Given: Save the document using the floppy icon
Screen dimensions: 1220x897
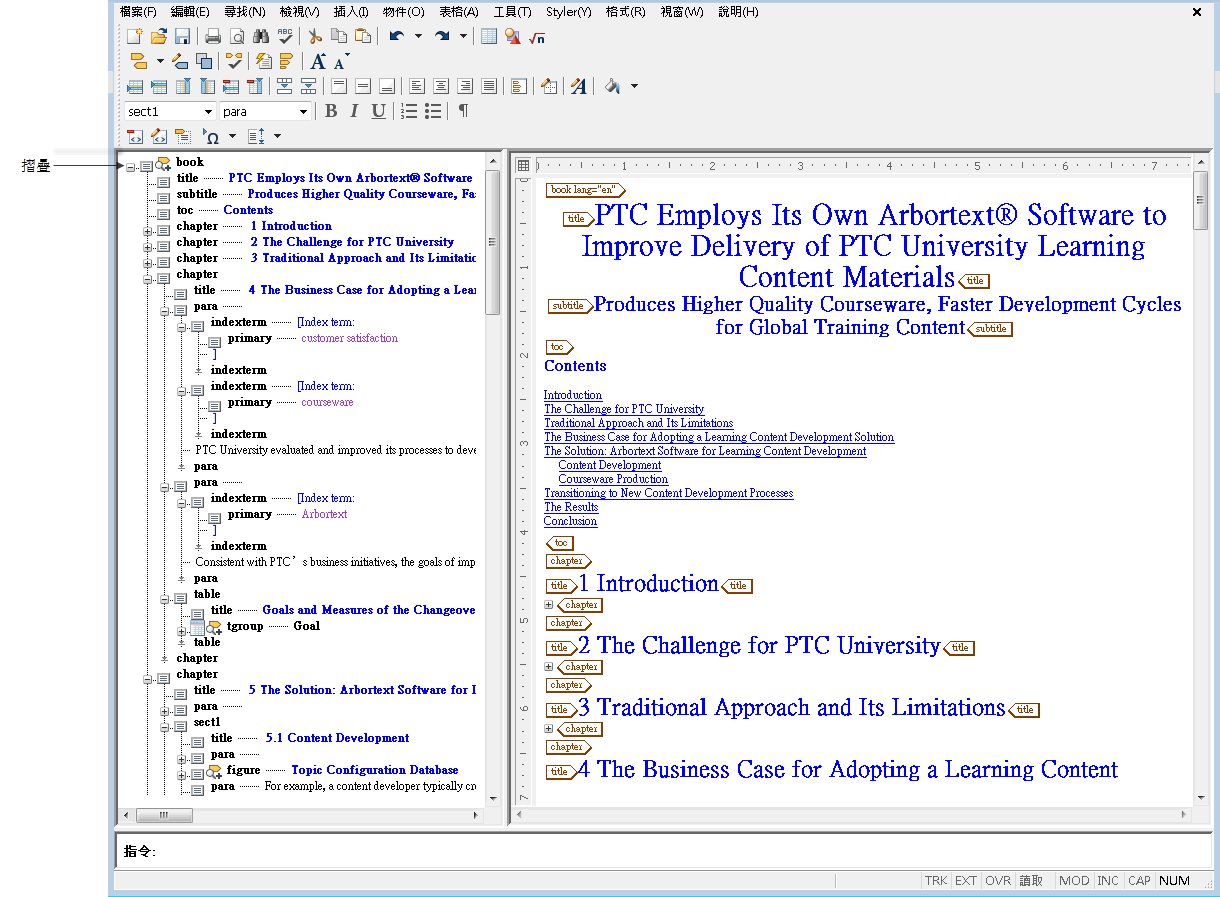Looking at the screenshot, I should point(182,37).
